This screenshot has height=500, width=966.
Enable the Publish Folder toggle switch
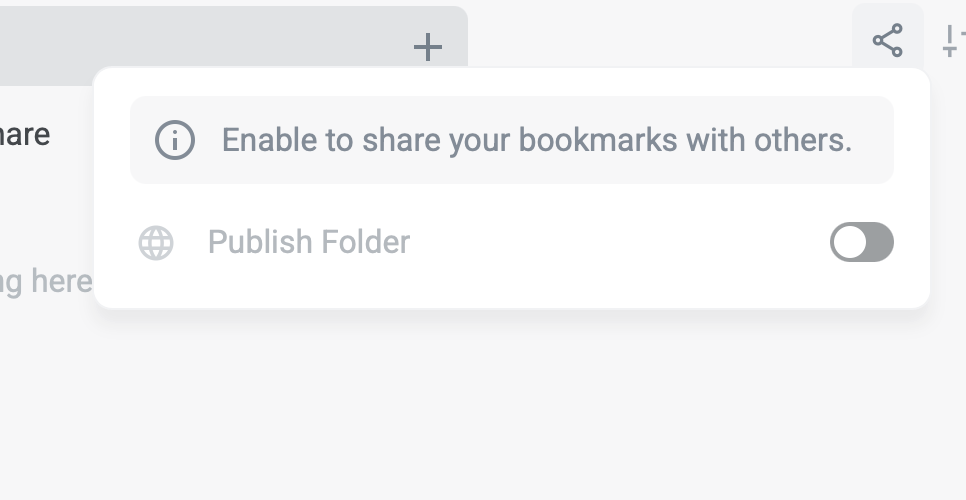(x=861, y=242)
